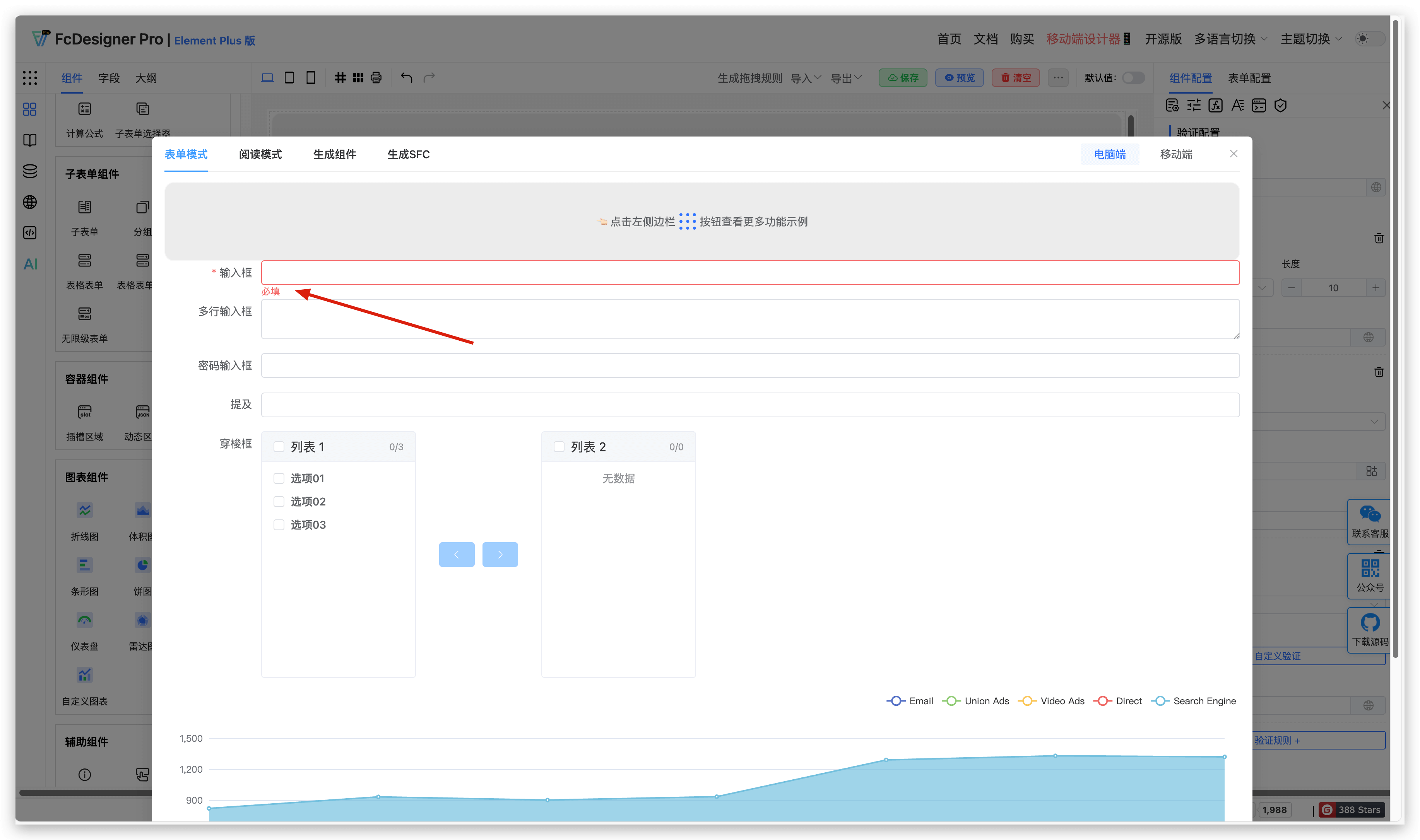Select the mobile phone preview icon
The image size is (1420, 840).
point(310,78)
